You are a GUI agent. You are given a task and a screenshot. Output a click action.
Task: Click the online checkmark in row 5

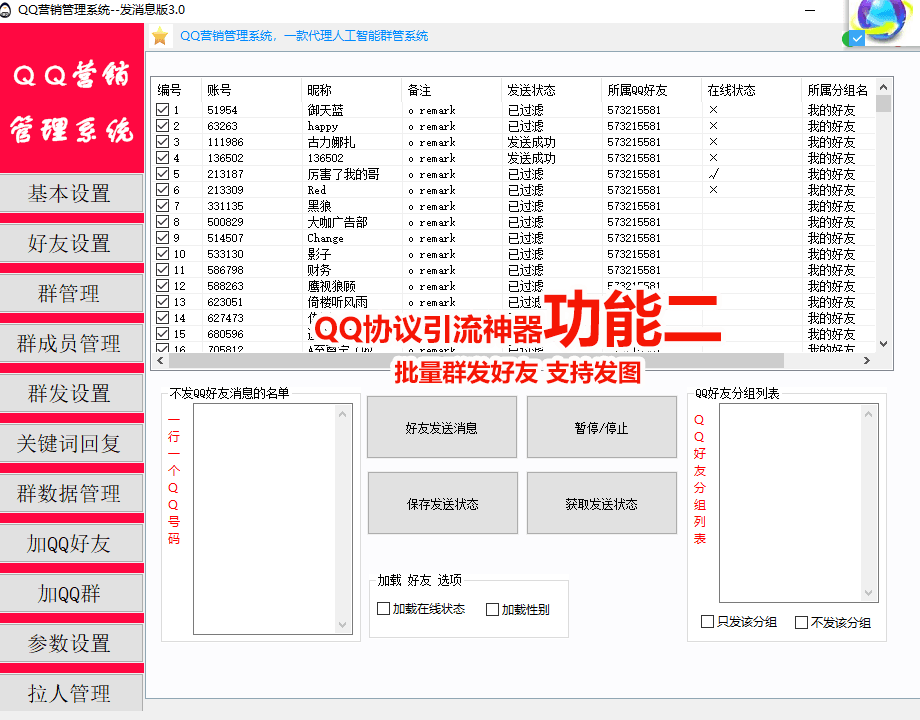713,174
